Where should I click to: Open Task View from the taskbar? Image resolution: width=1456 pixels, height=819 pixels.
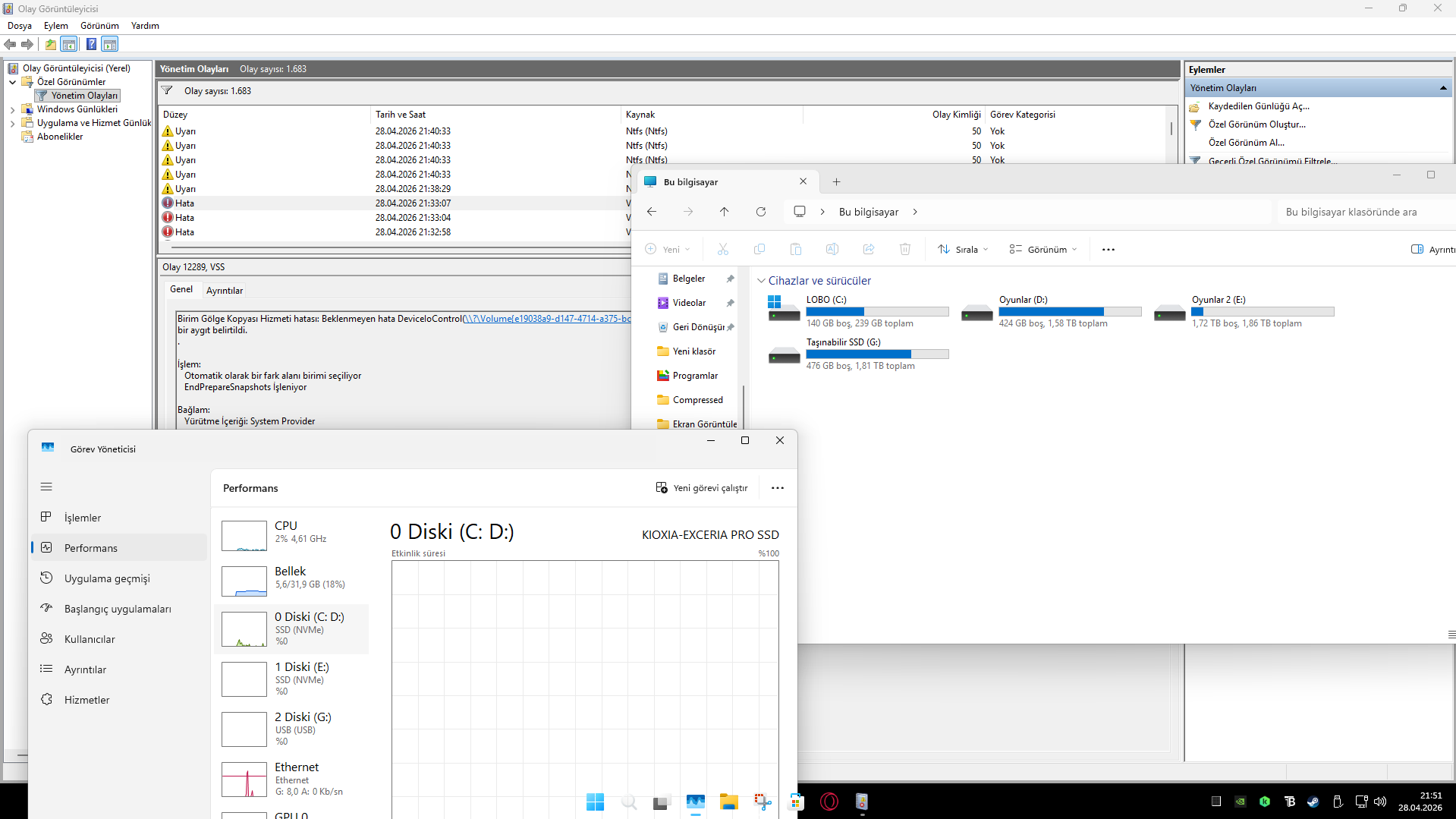[662, 802]
